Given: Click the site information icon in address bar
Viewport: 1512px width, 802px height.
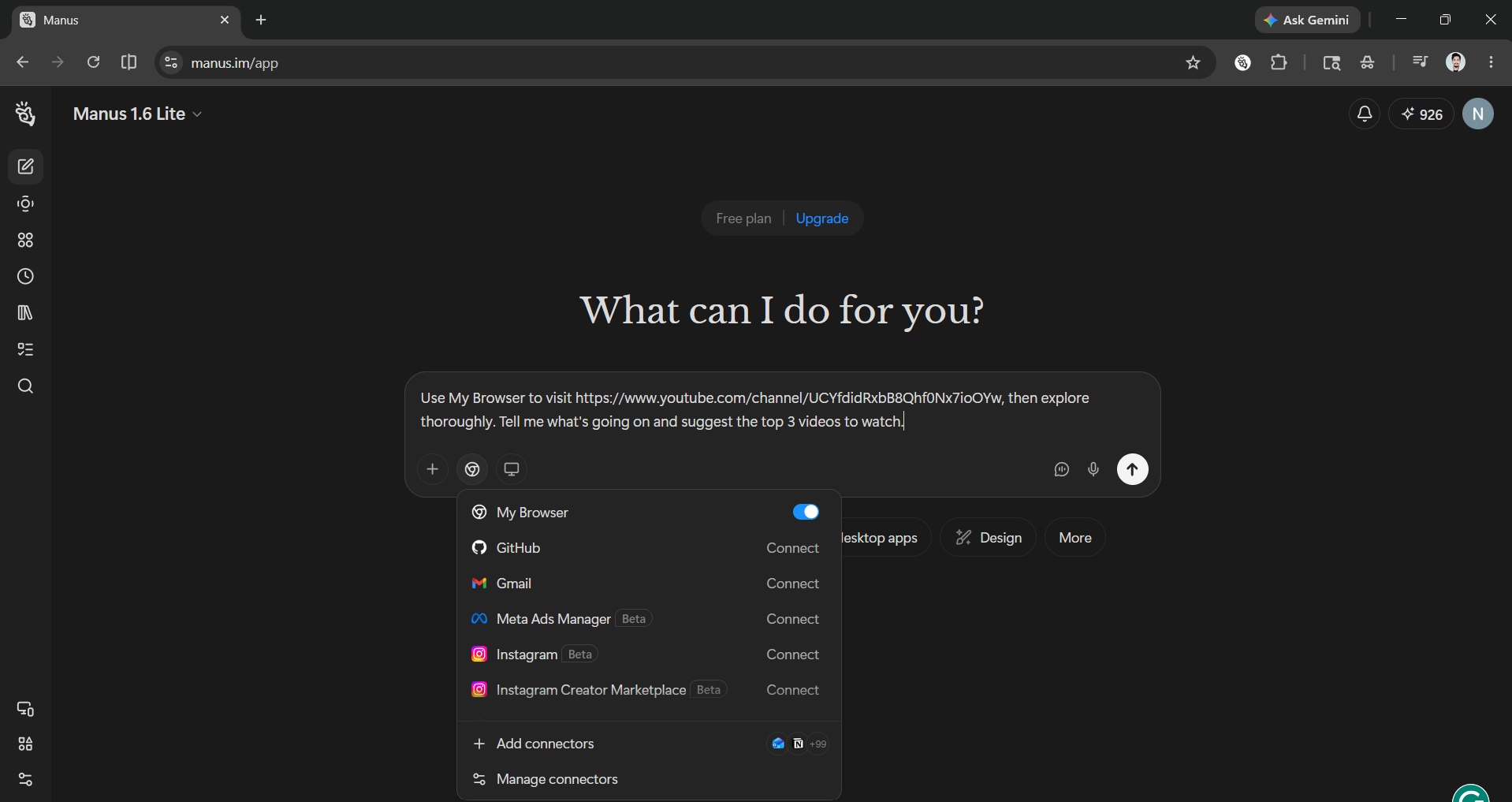Looking at the screenshot, I should coord(171,62).
